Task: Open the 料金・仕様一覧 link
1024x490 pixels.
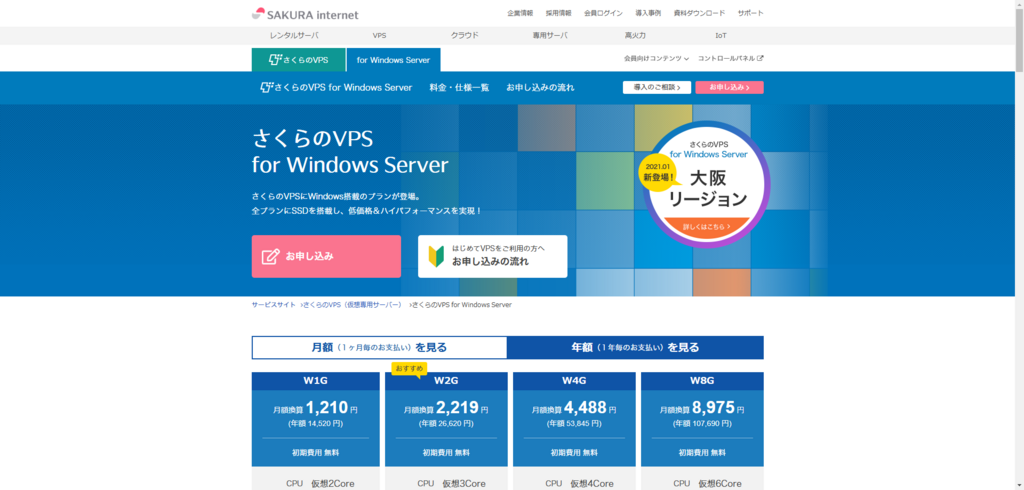Action: coord(459,88)
